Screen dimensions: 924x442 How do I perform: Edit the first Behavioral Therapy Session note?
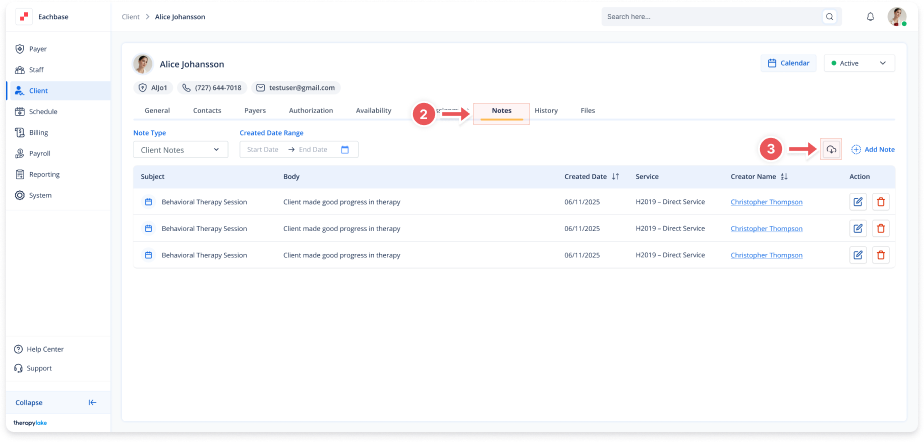click(x=858, y=201)
